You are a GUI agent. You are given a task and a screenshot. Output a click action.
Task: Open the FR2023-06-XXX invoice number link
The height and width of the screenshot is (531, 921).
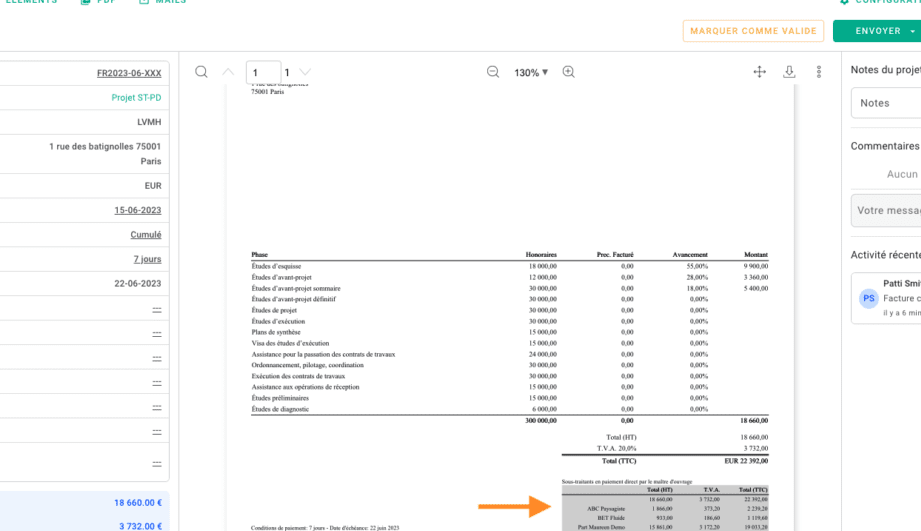129,73
